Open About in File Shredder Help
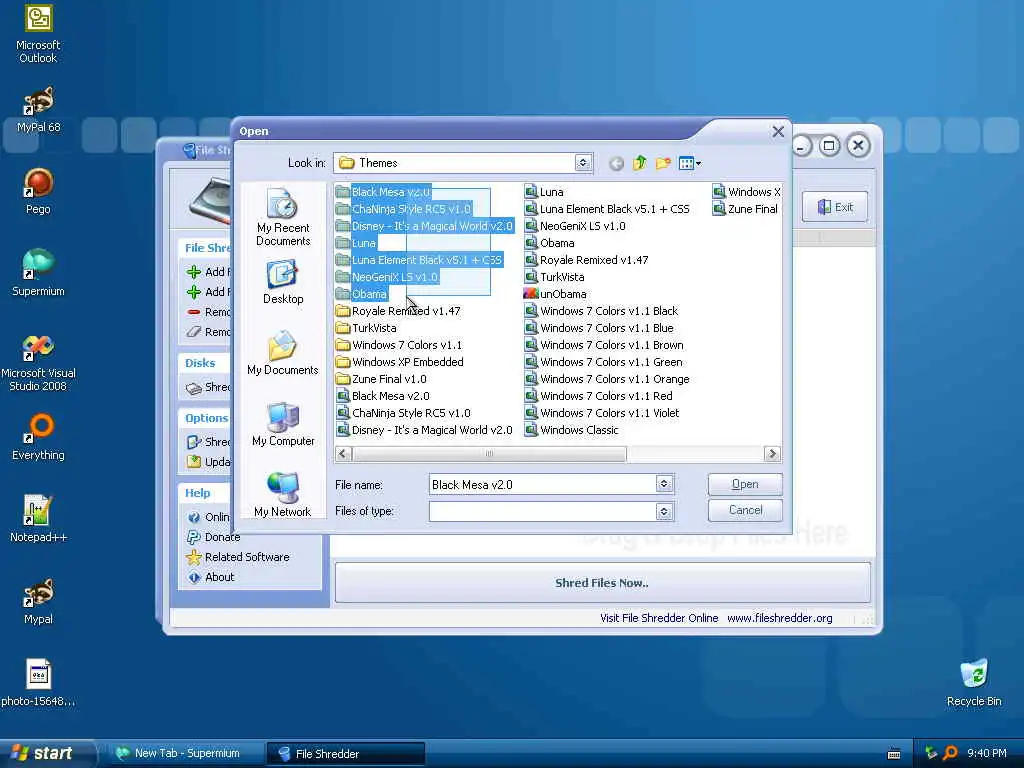 tap(211, 577)
